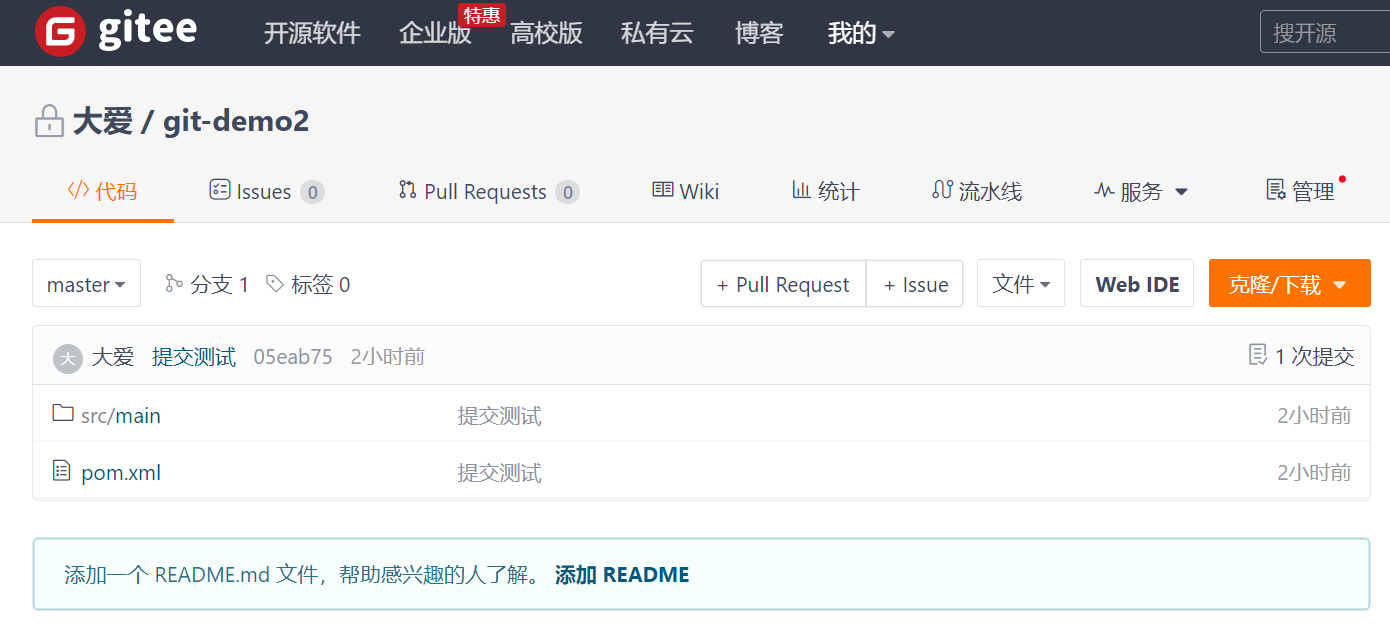
Task: Click the 2小时前 time in pom.xml row
Action: 1314,472
